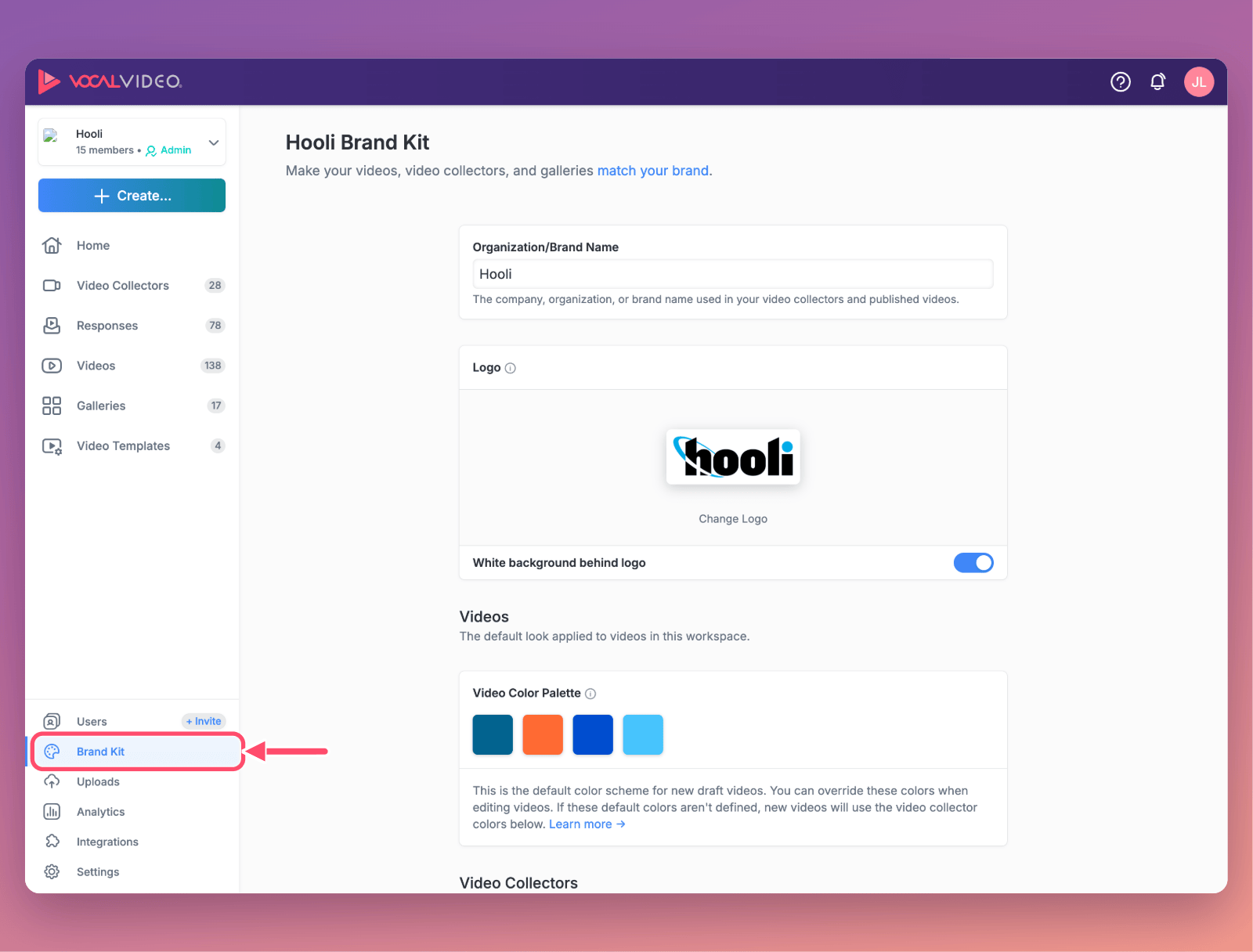The image size is (1253, 952).
Task: Click the Organization/Brand Name input field
Action: 733,274
